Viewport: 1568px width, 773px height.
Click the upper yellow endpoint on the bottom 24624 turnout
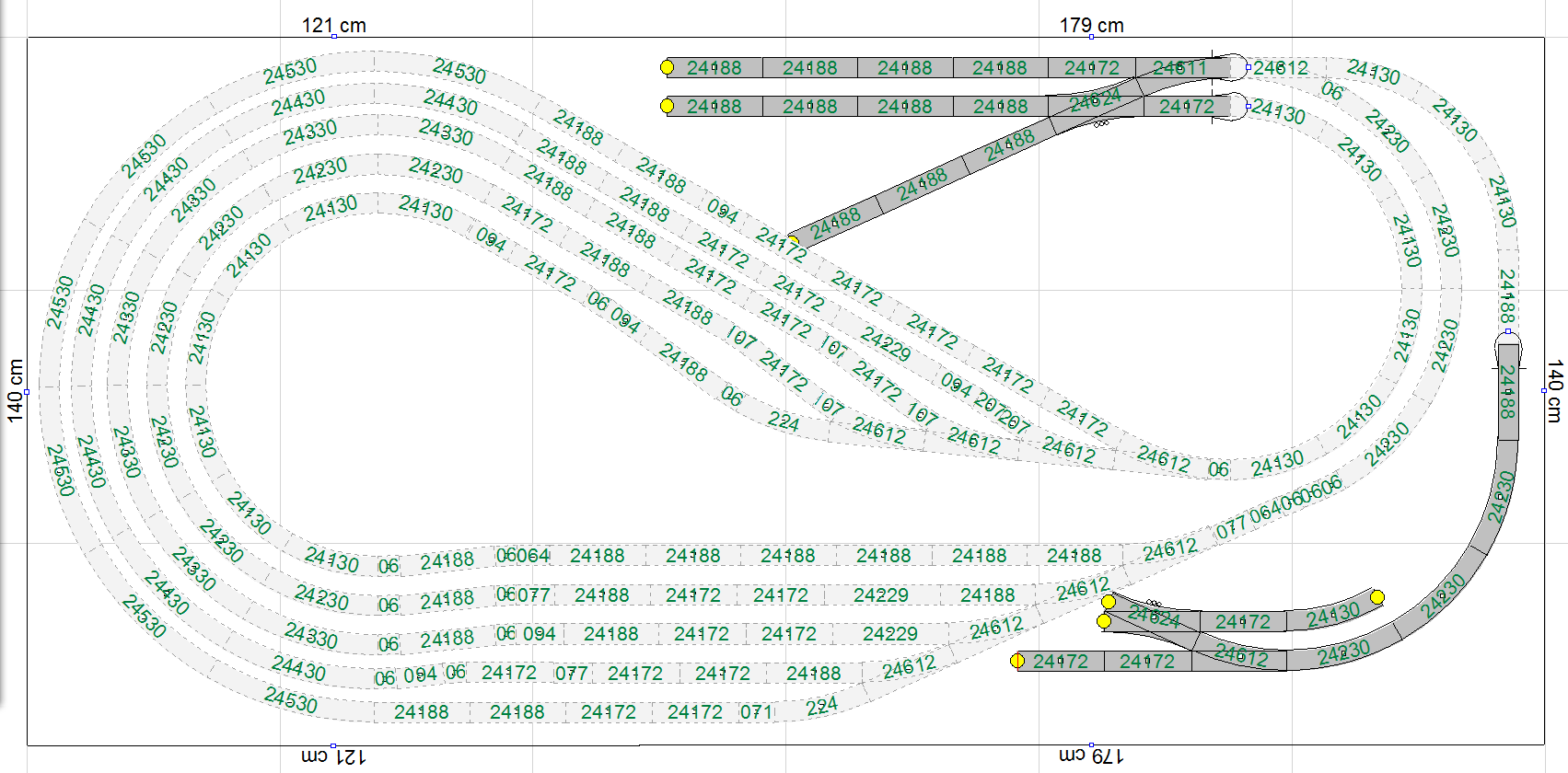pyautogui.click(x=1109, y=602)
